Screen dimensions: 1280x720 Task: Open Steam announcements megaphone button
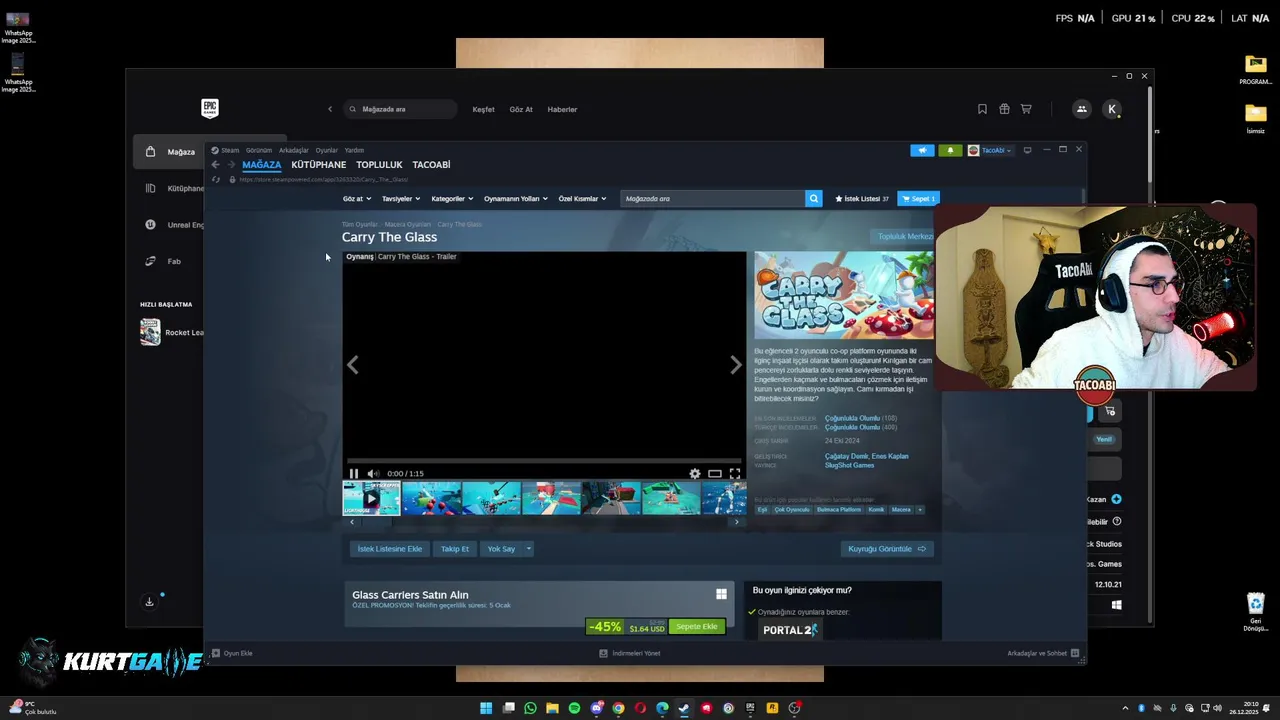[x=922, y=150]
